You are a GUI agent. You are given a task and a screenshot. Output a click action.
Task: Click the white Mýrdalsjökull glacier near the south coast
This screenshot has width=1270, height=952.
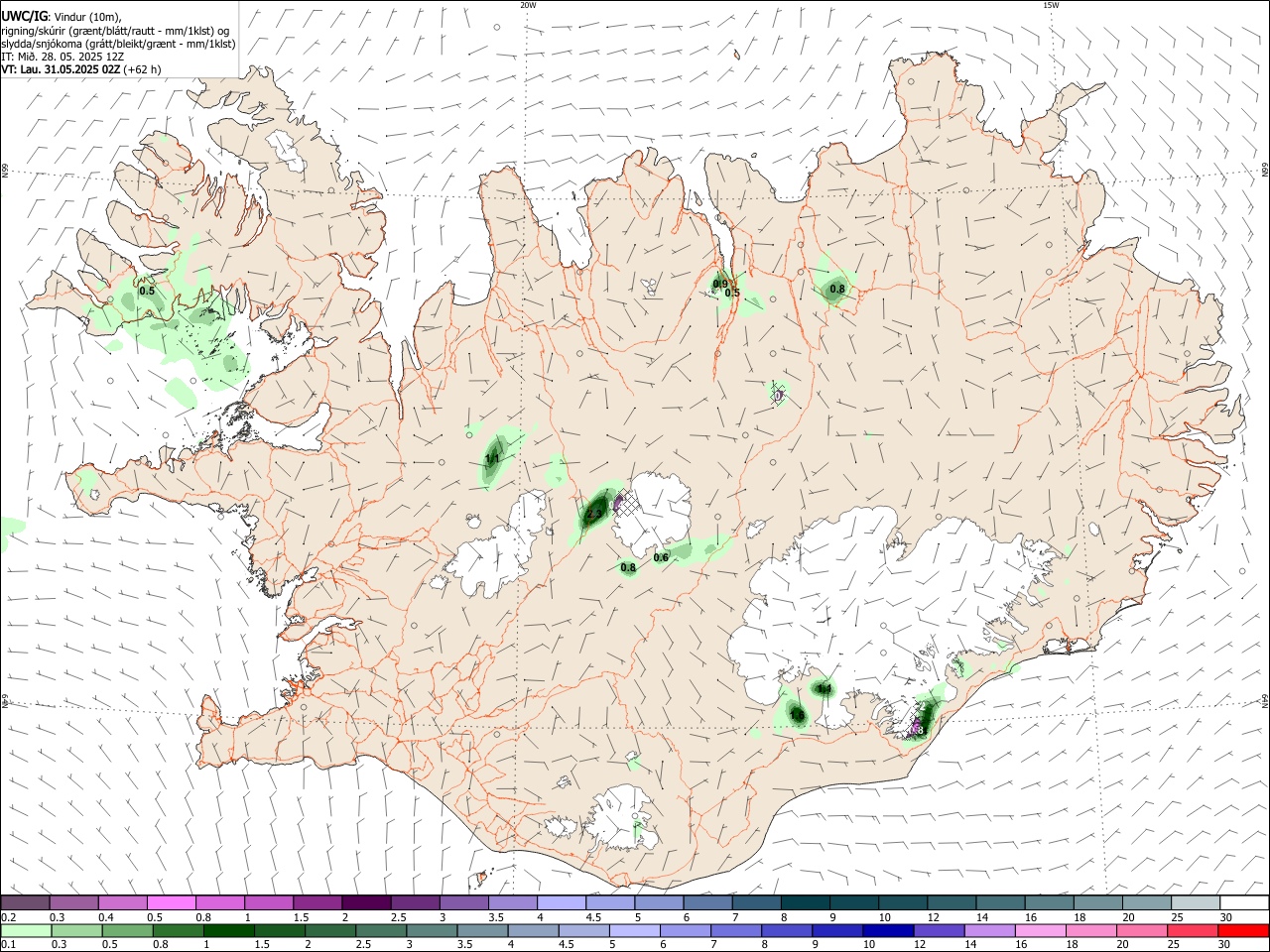tap(623, 818)
